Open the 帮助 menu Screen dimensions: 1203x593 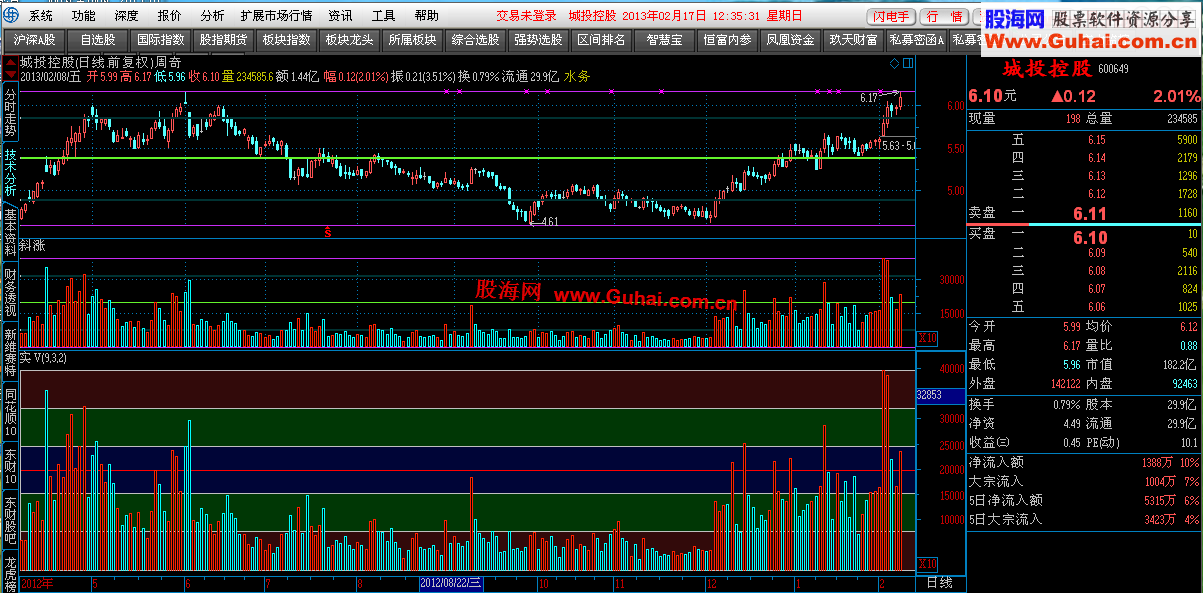[x=426, y=16]
